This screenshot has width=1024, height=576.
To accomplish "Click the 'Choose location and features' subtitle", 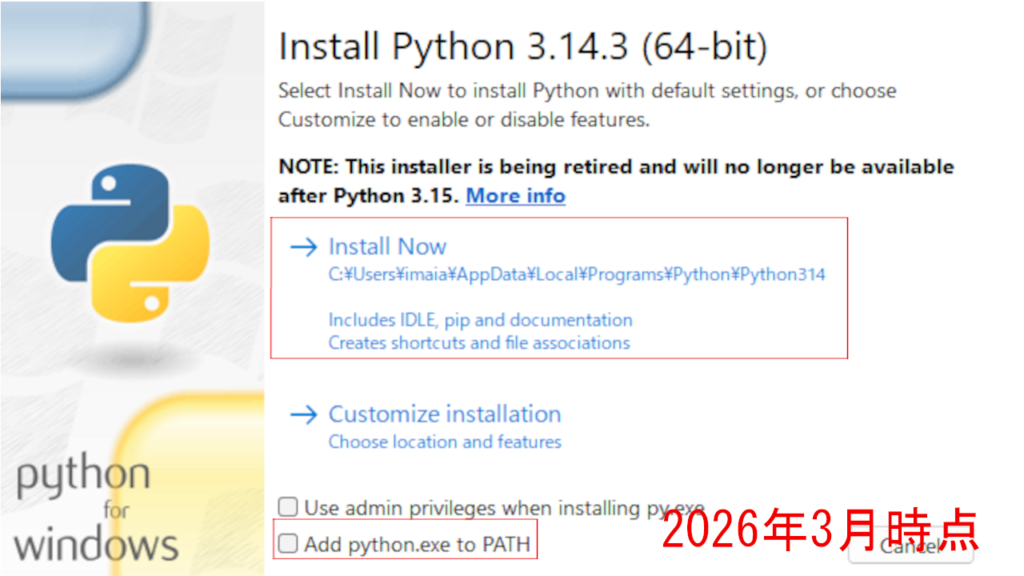I will (444, 442).
